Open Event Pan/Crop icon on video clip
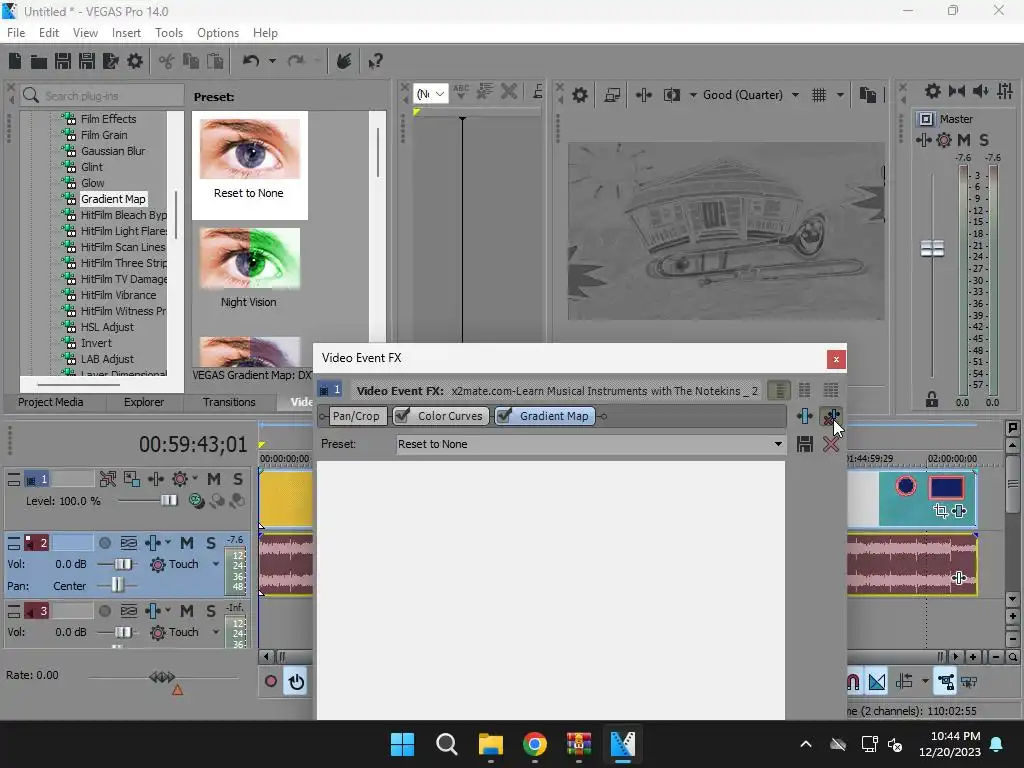 tap(940, 511)
